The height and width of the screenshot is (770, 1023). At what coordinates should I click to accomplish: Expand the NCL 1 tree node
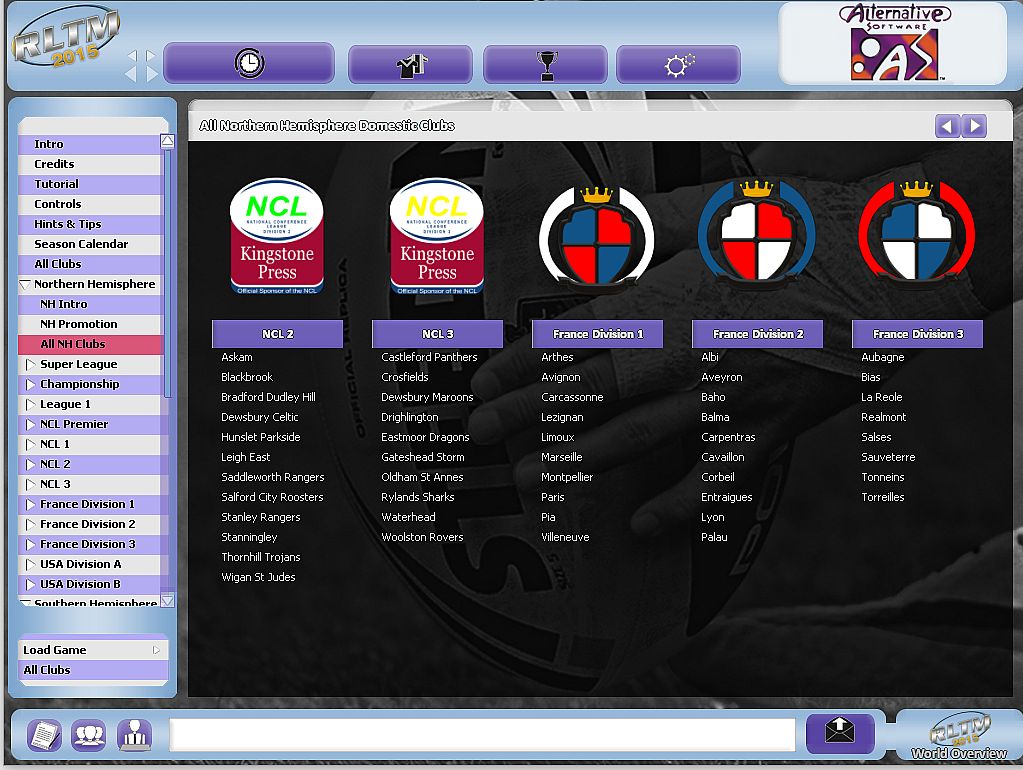point(30,444)
